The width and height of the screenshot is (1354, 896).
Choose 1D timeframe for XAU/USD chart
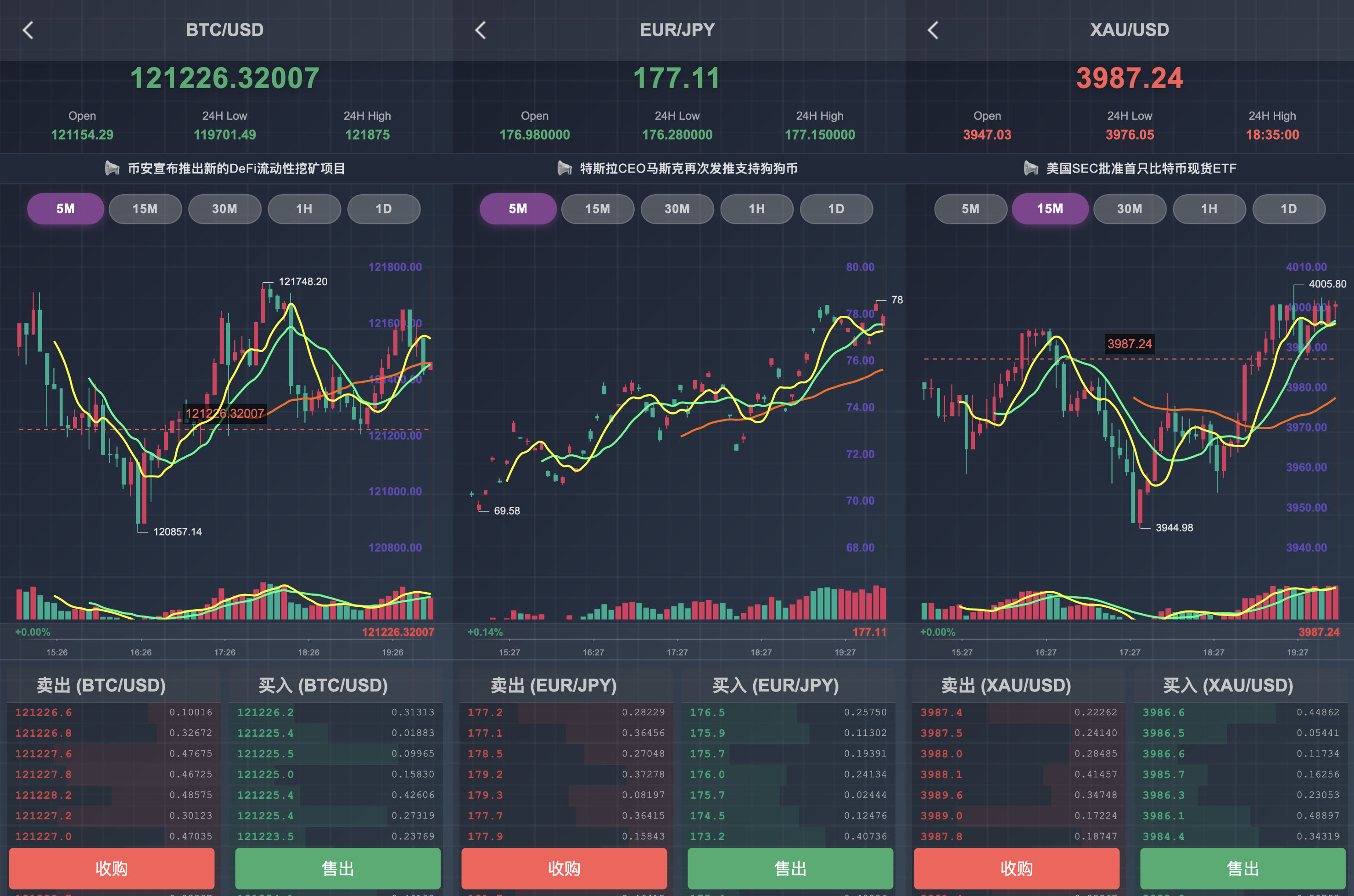click(x=1288, y=209)
